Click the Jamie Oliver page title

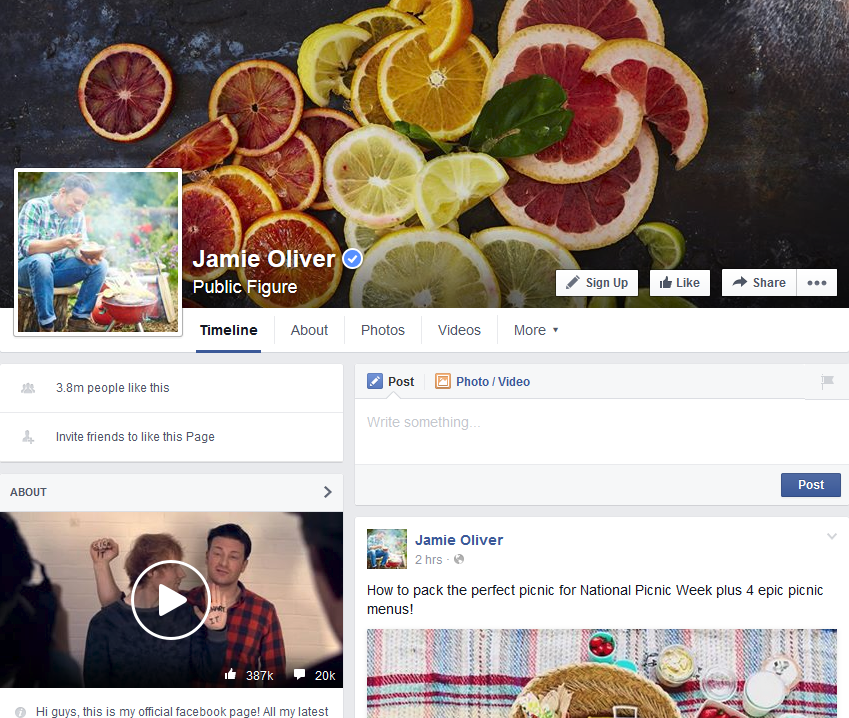click(264, 259)
